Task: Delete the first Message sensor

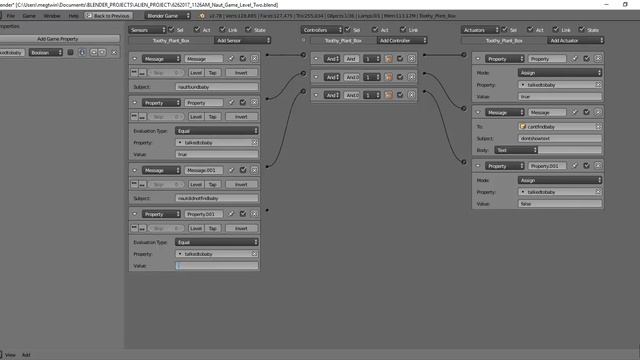Action: (254, 59)
